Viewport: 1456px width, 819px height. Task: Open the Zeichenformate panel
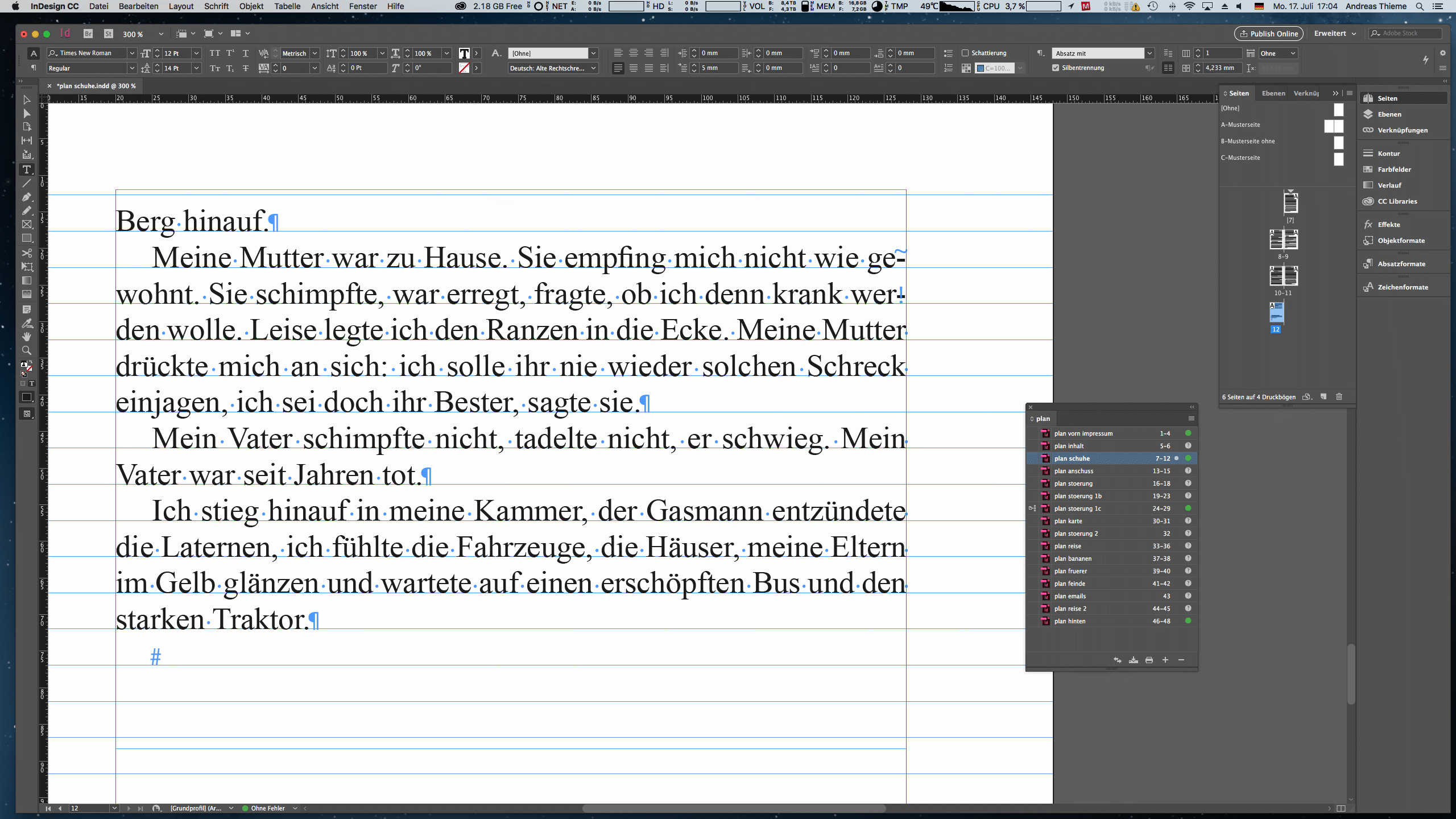pyautogui.click(x=1403, y=287)
